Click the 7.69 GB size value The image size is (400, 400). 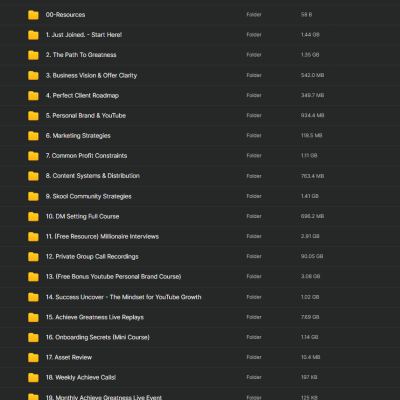pos(310,317)
